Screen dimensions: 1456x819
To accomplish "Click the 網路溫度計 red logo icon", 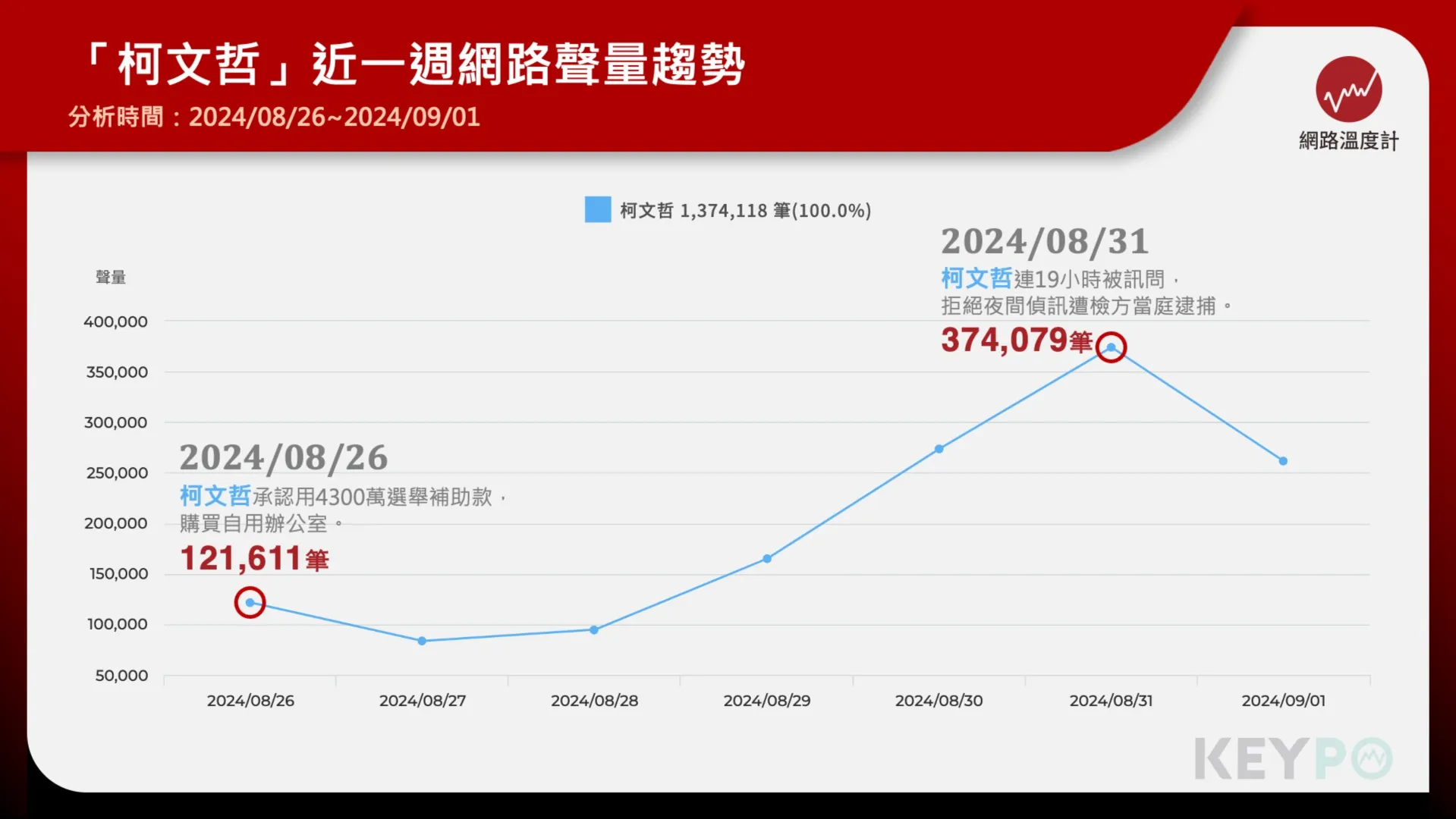I will 1348,89.
